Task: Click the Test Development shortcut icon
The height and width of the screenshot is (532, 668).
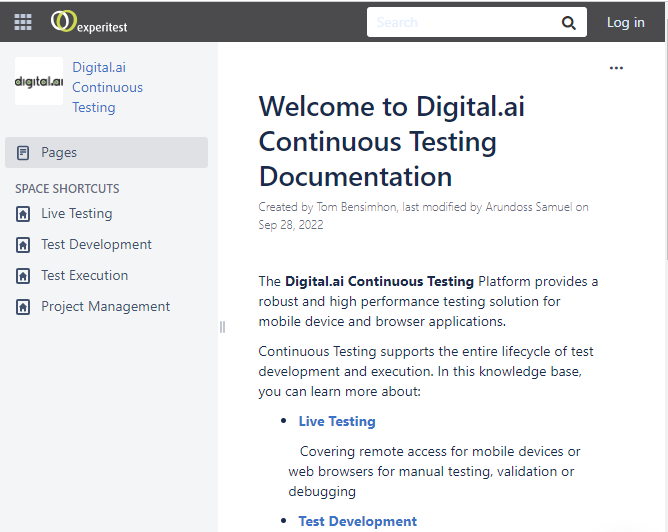Action: 23,245
